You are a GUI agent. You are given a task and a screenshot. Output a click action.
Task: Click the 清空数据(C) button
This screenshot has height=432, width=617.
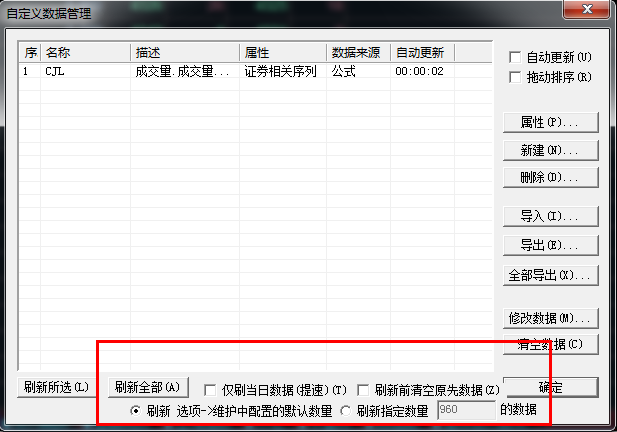pyautogui.click(x=550, y=345)
